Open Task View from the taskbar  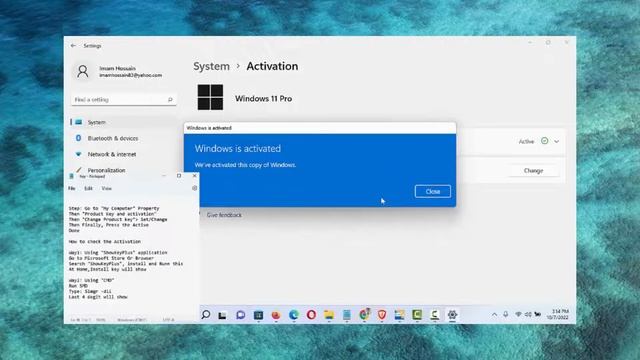222,315
